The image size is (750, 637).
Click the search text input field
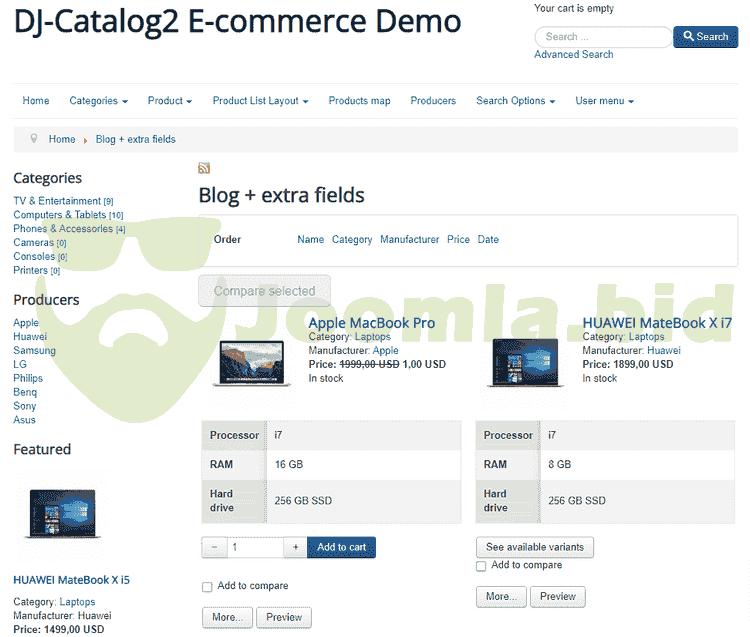603,37
